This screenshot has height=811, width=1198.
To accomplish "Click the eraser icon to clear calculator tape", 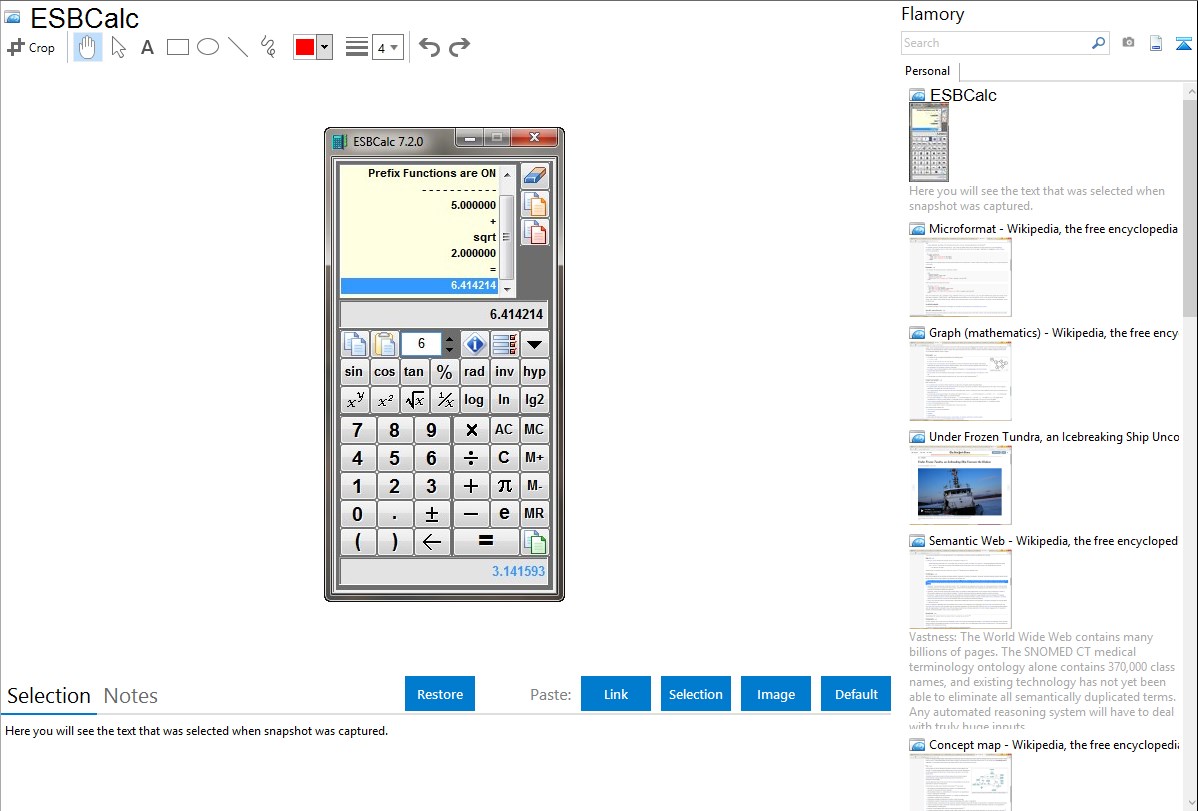I will [x=535, y=176].
